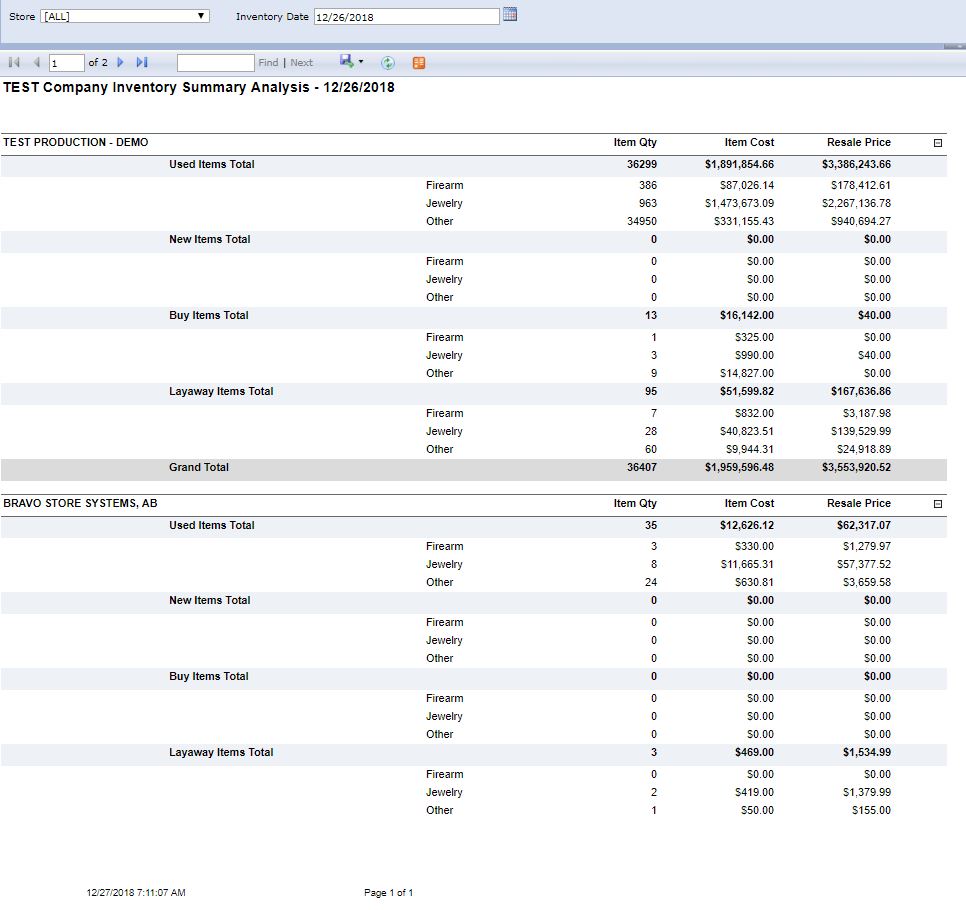Click Jewelry cost $1,473,673.09
The height and width of the screenshot is (910, 966).
[739, 203]
